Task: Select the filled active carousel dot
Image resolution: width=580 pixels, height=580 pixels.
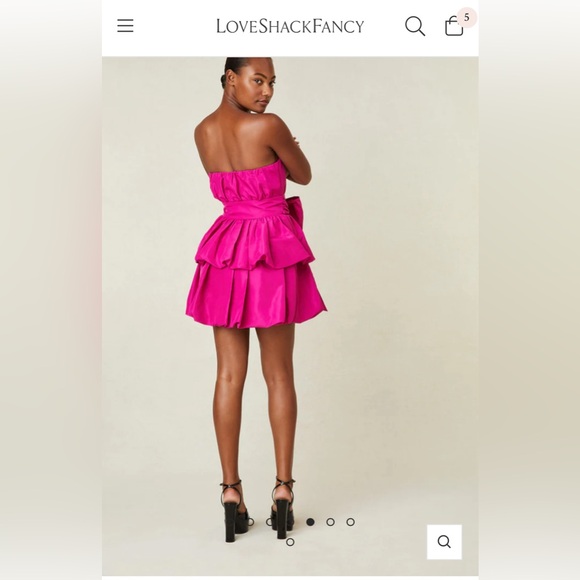Action: 310,522
